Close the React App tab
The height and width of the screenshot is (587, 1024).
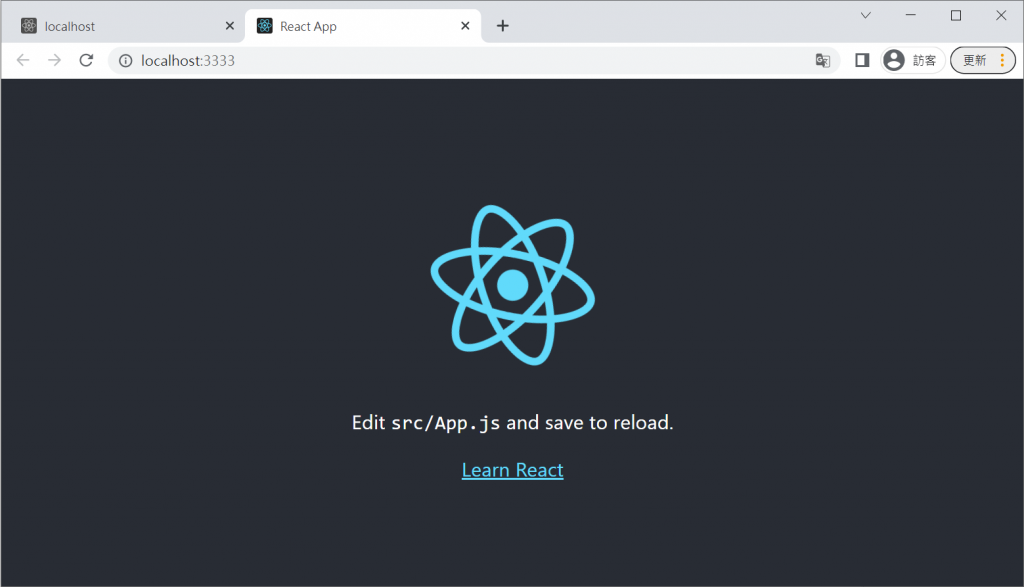click(465, 26)
